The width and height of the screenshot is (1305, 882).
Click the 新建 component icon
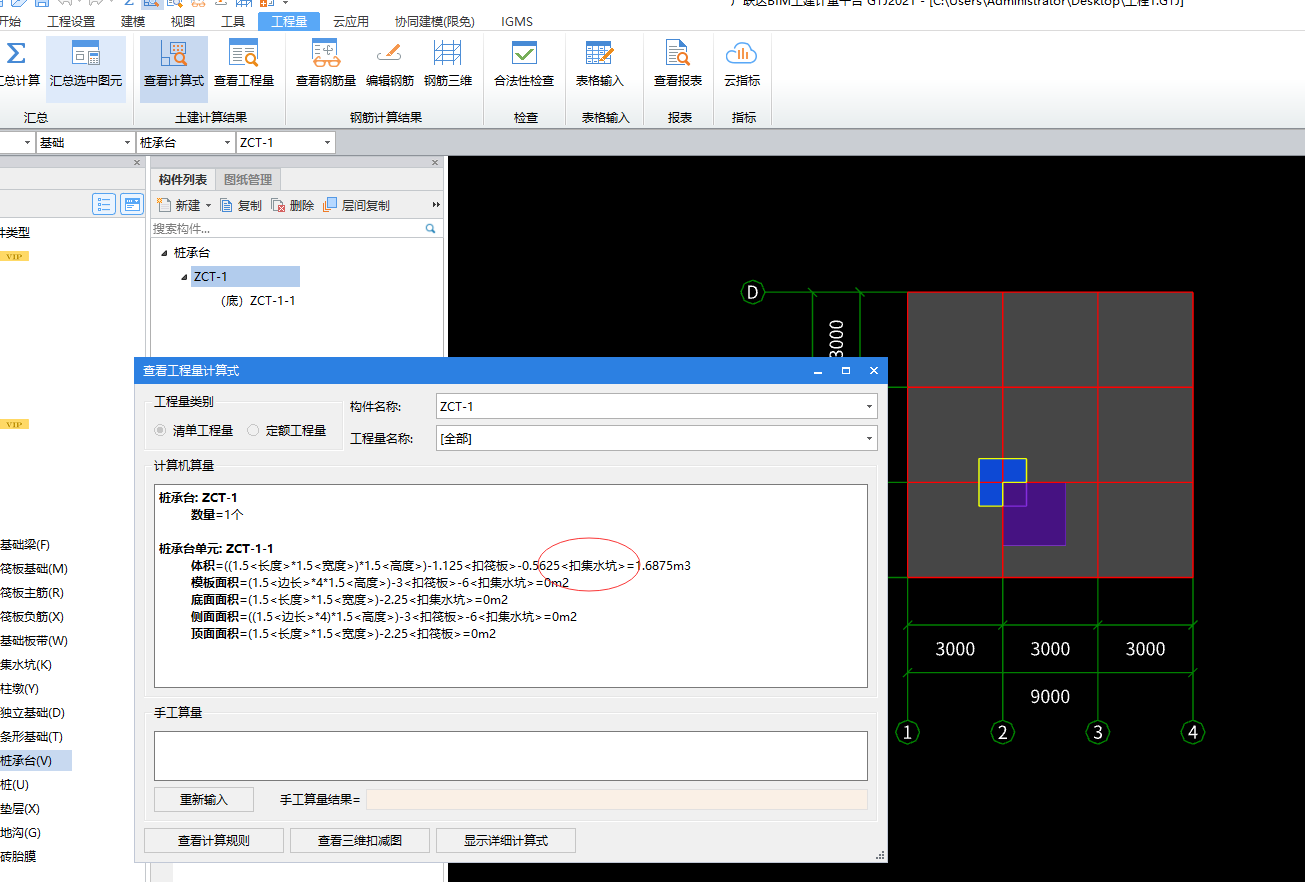(x=164, y=205)
